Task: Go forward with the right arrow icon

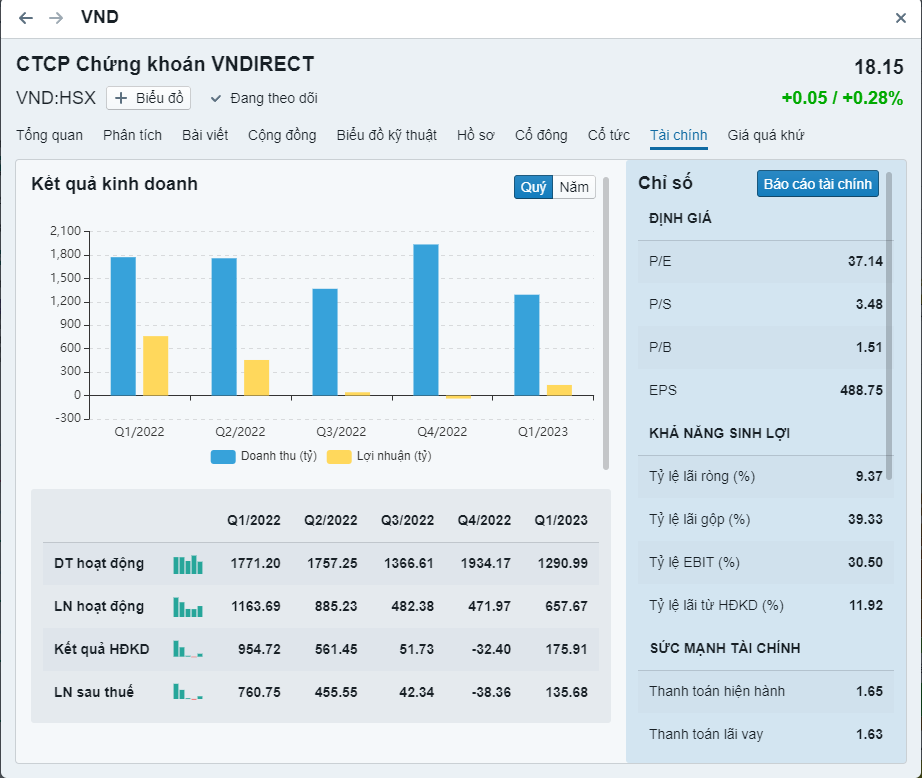Action: coord(56,18)
